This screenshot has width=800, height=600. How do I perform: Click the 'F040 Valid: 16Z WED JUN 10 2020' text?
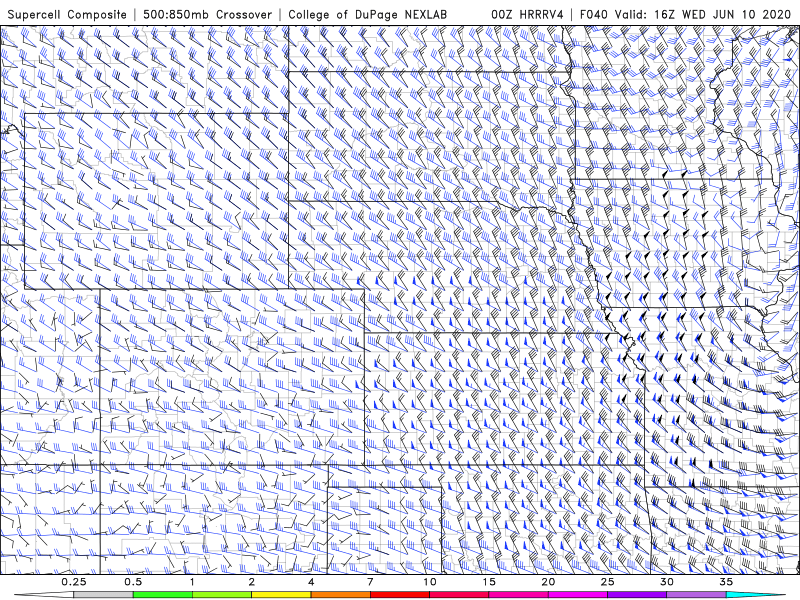point(685,14)
